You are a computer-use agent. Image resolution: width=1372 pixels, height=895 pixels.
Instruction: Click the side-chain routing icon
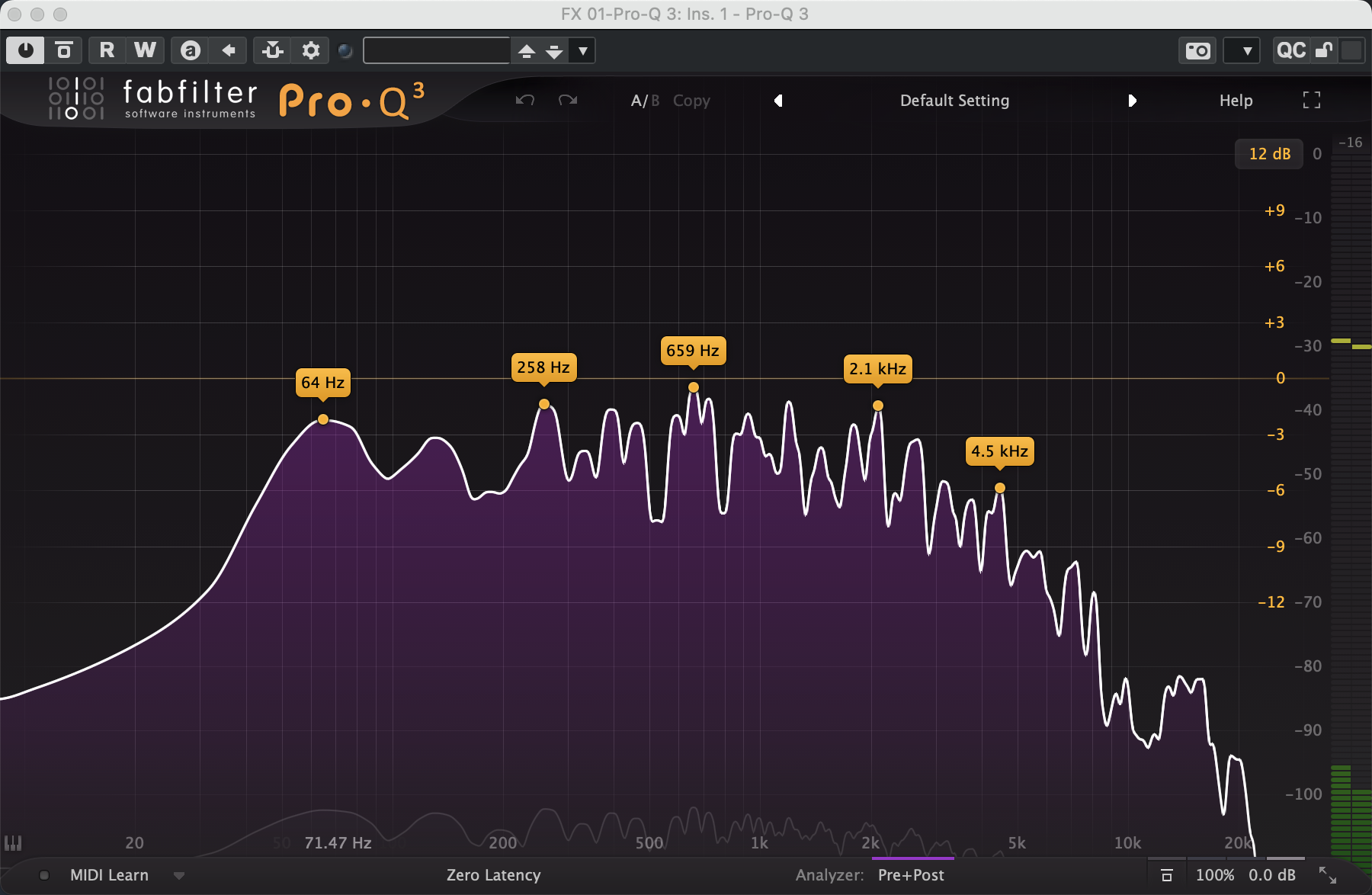coord(272,50)
